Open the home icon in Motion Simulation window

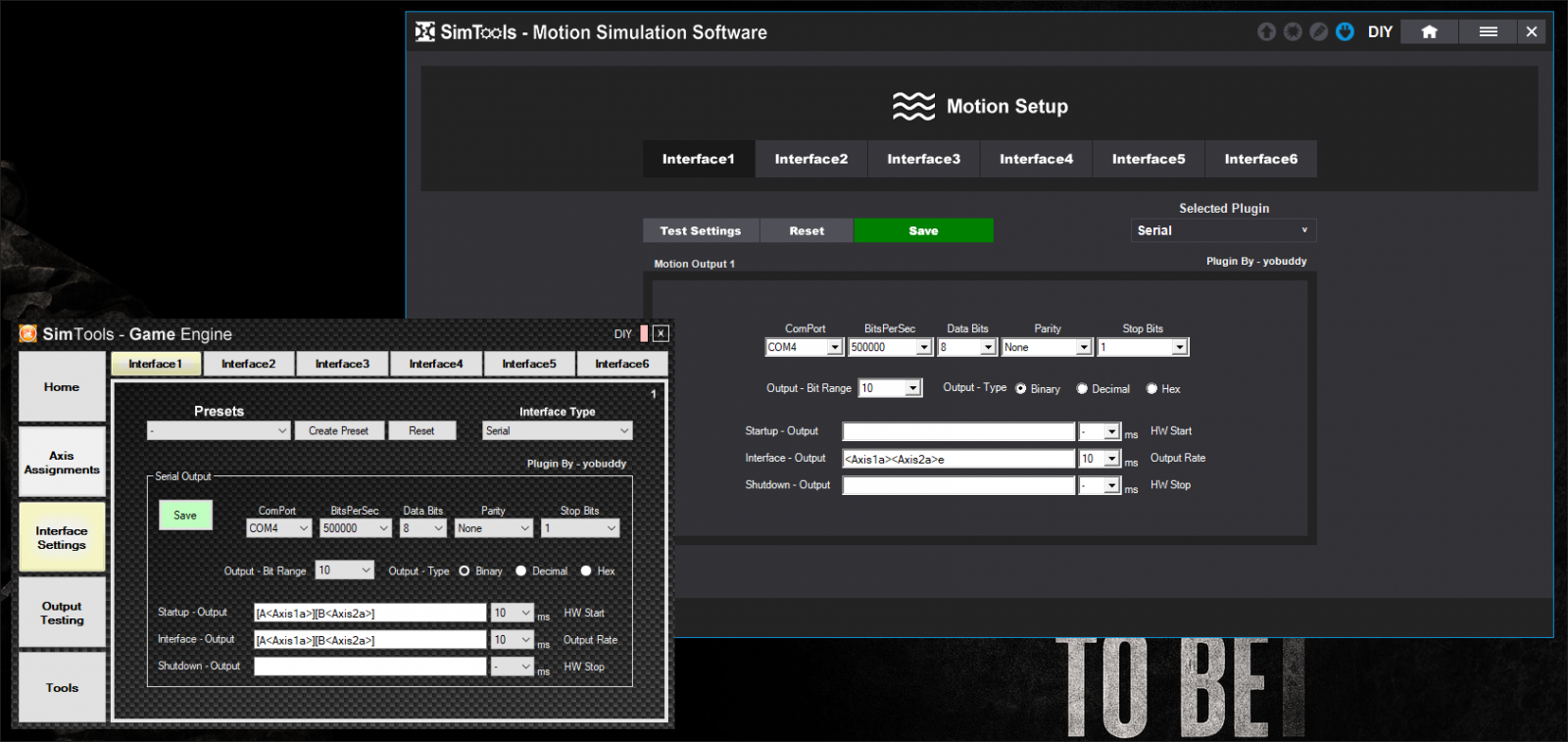point(1429,32)
